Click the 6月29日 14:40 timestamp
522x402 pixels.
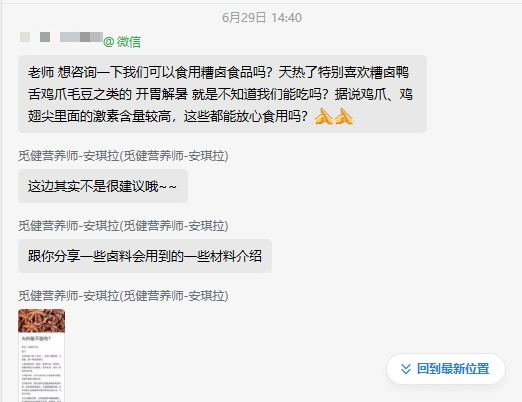coord(262,18)
